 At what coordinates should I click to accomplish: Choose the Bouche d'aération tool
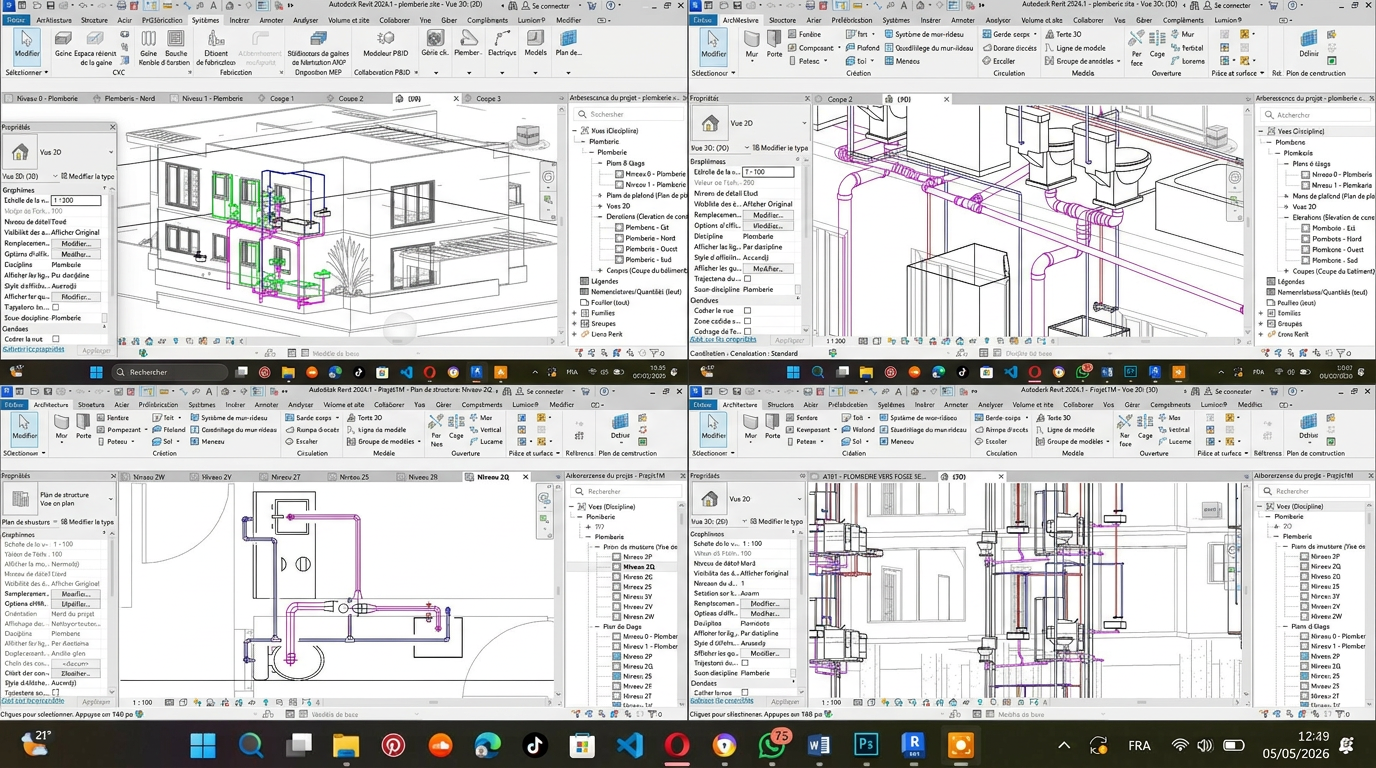point(176,48)
